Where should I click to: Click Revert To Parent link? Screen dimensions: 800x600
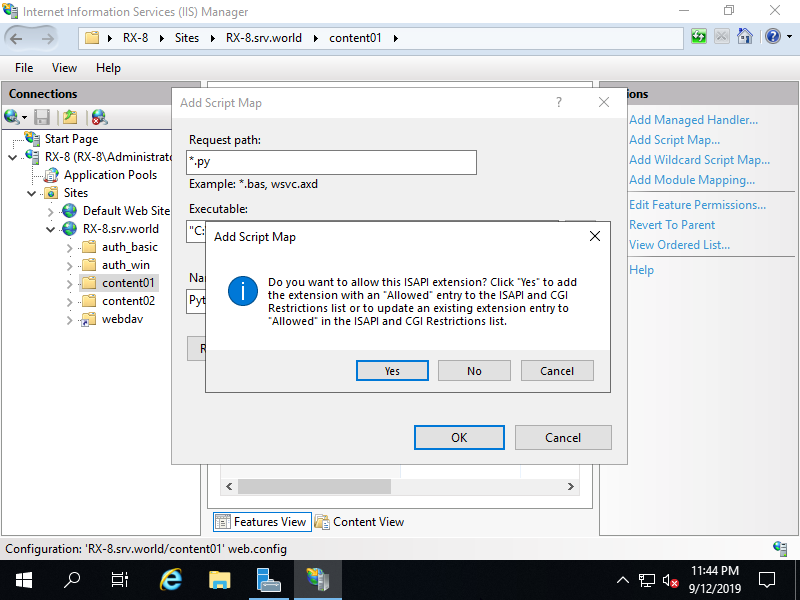[671, 224]
